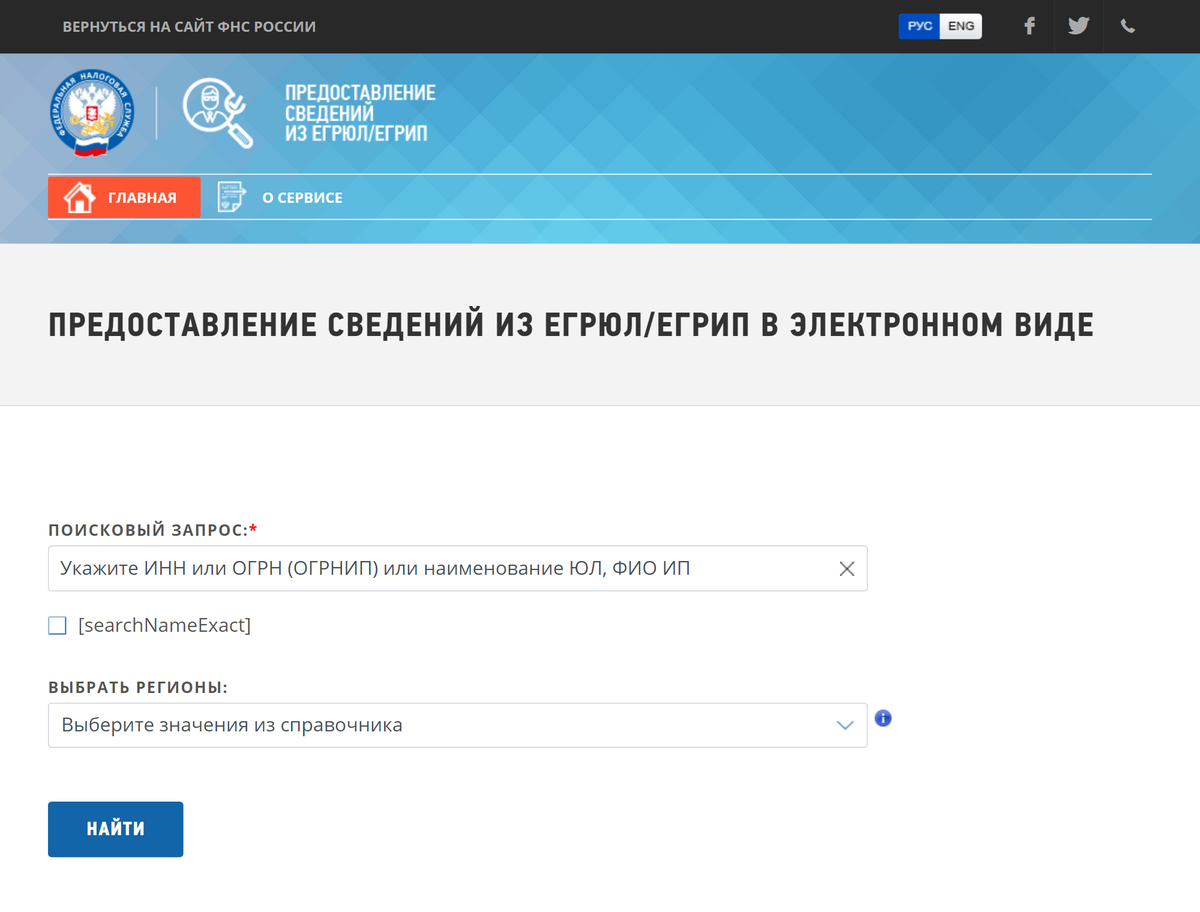Open the Twitter page icon
Image resolution: width=1200 pixels, height=912 pixels.
pyautogui.click(x=1078, y=26)
